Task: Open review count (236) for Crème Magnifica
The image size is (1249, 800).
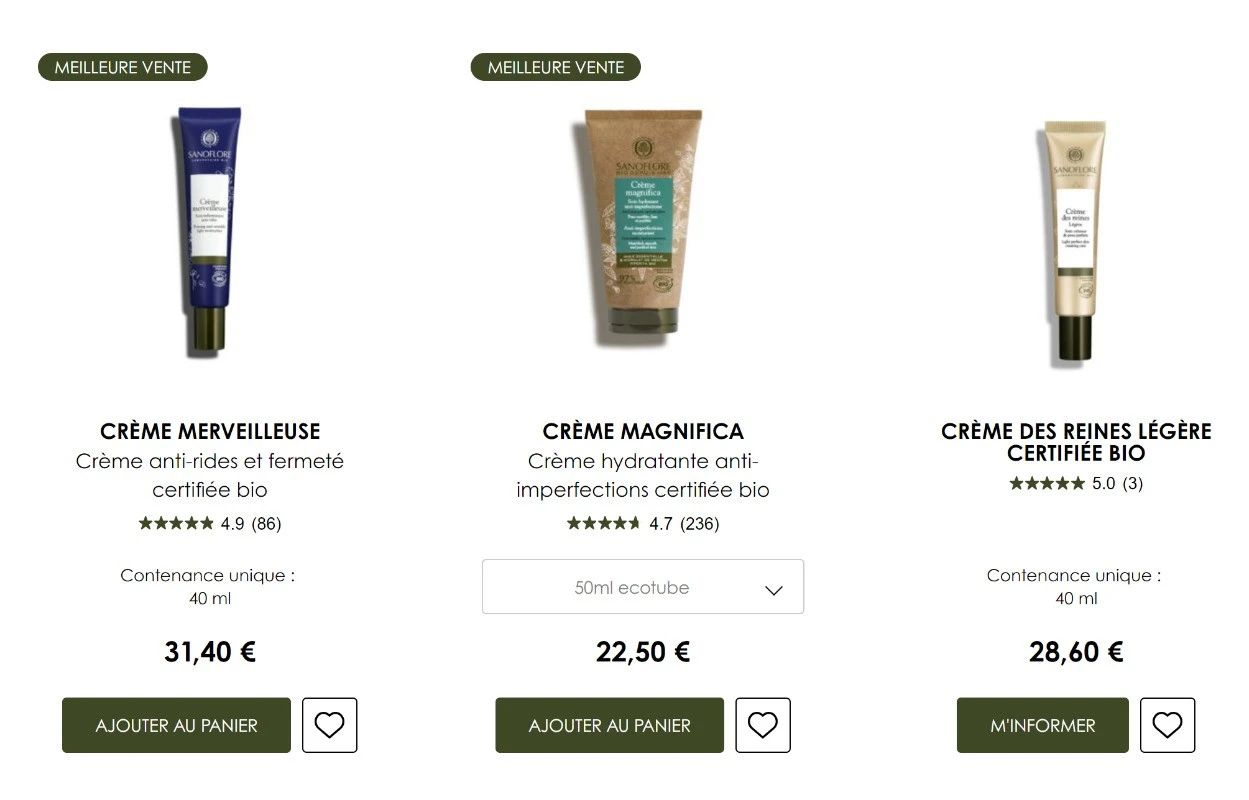Action: [699, 523]
